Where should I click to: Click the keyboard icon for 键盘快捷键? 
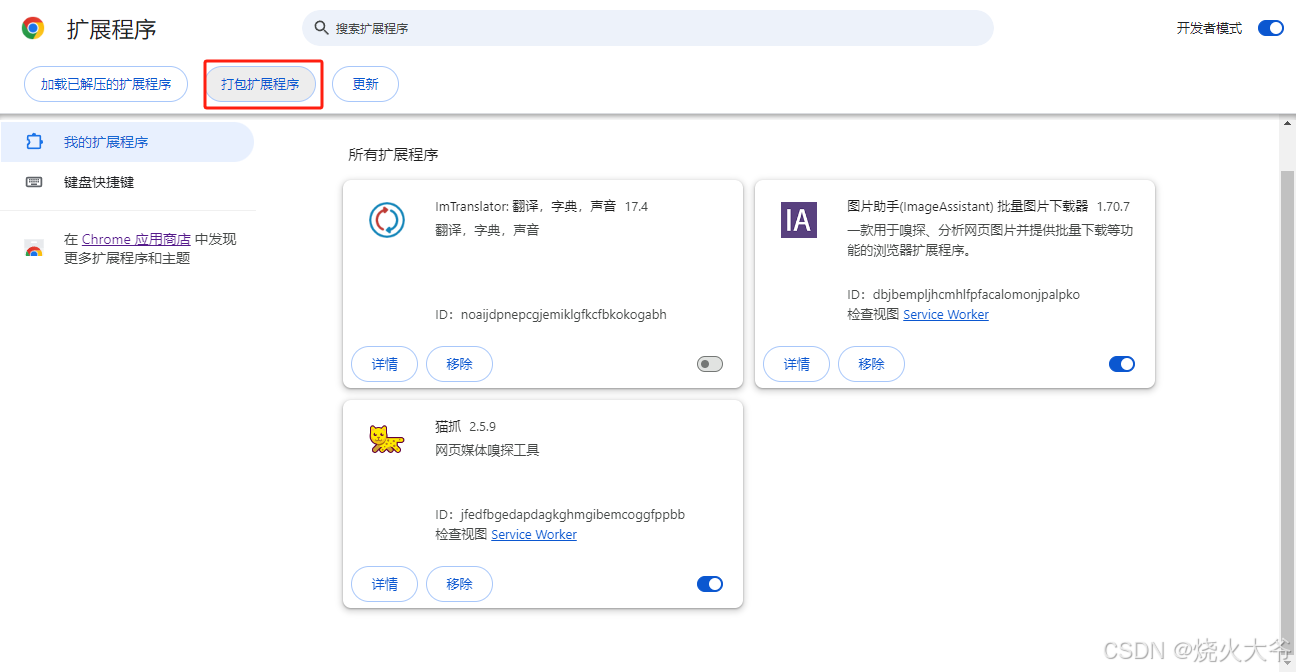click(34, 182)
